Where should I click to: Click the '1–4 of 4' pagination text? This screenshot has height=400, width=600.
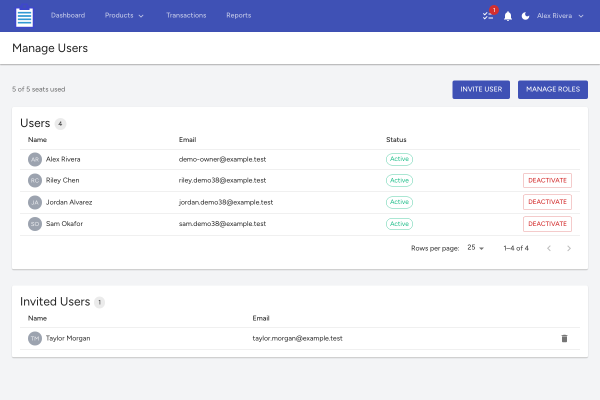[516, 248]
